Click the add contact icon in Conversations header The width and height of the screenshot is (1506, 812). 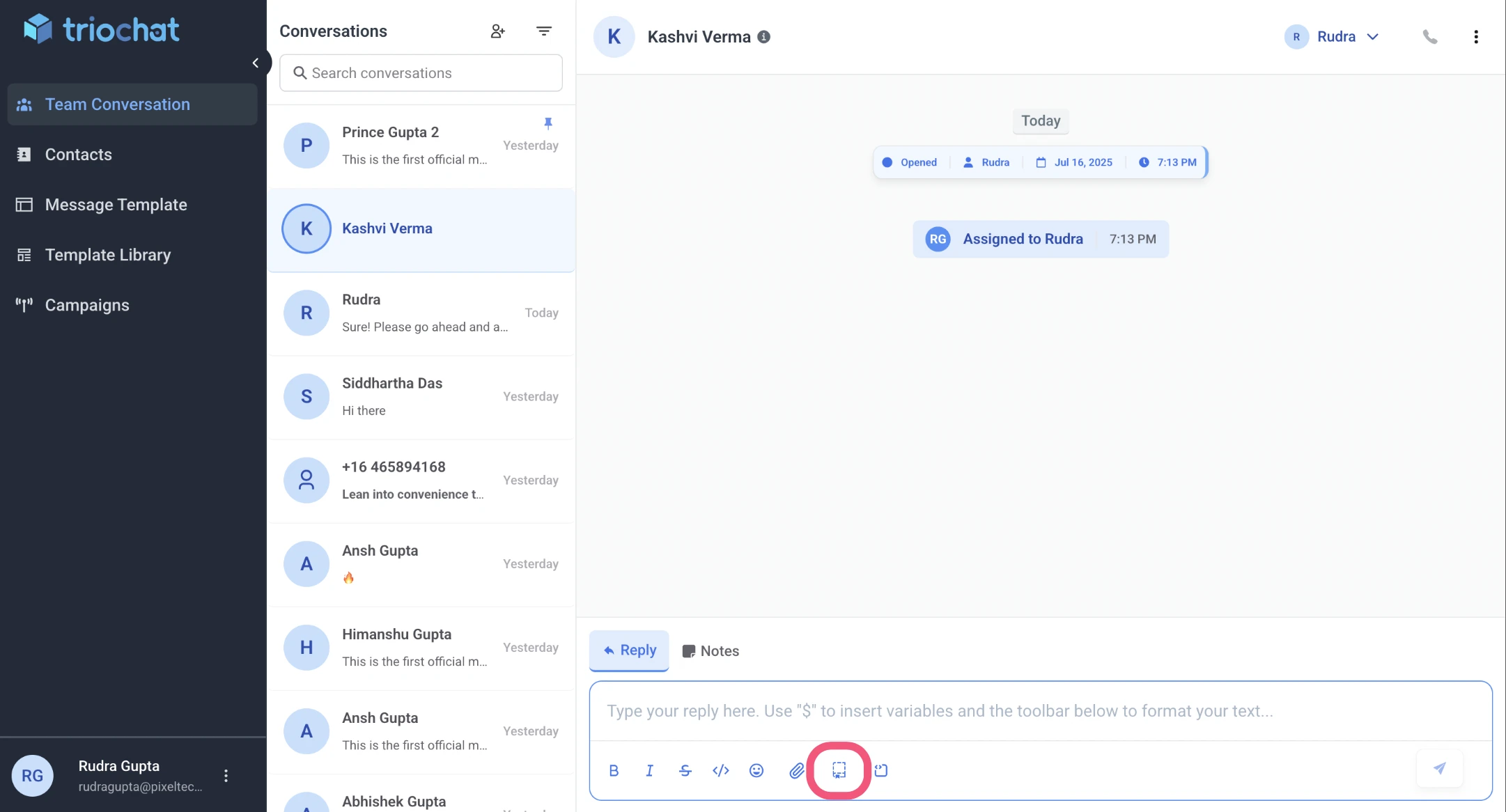[497, 31]
